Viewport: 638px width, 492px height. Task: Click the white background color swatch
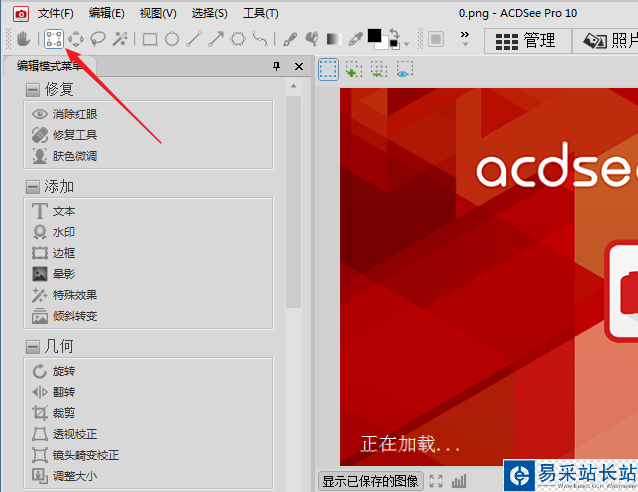[x=383, y=44]
